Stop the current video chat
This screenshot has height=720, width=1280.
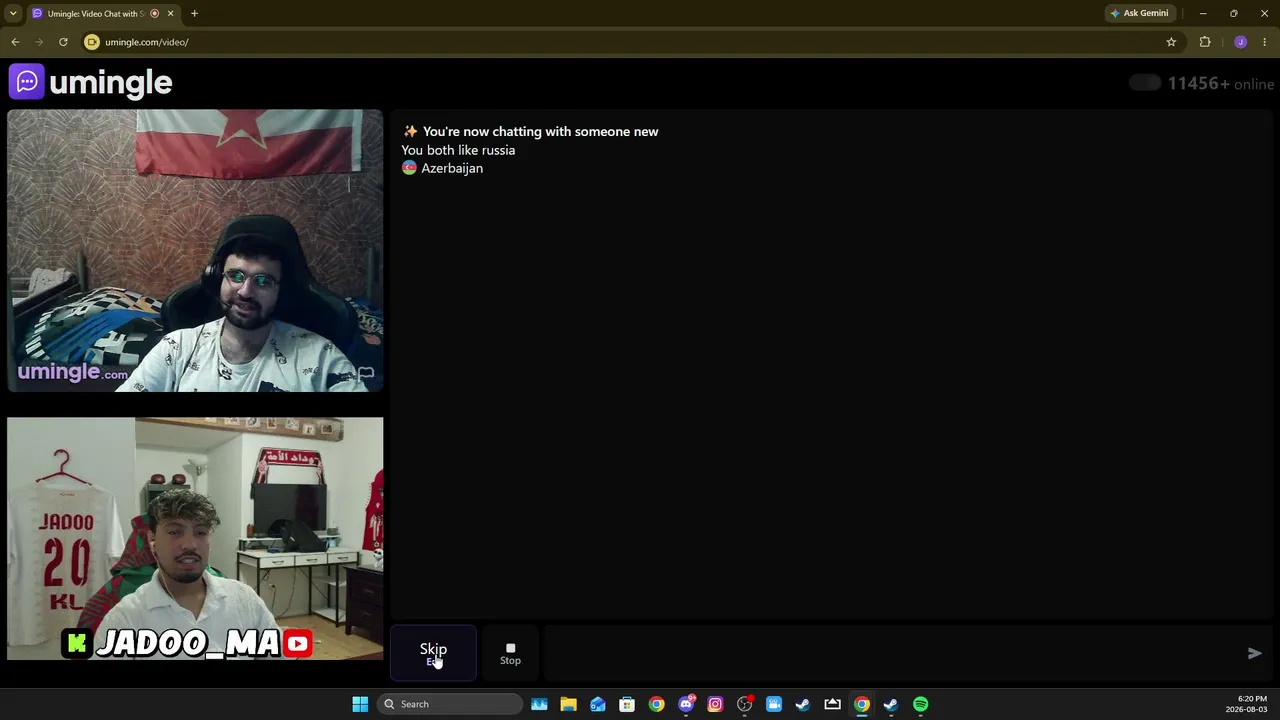coord(510,653)
